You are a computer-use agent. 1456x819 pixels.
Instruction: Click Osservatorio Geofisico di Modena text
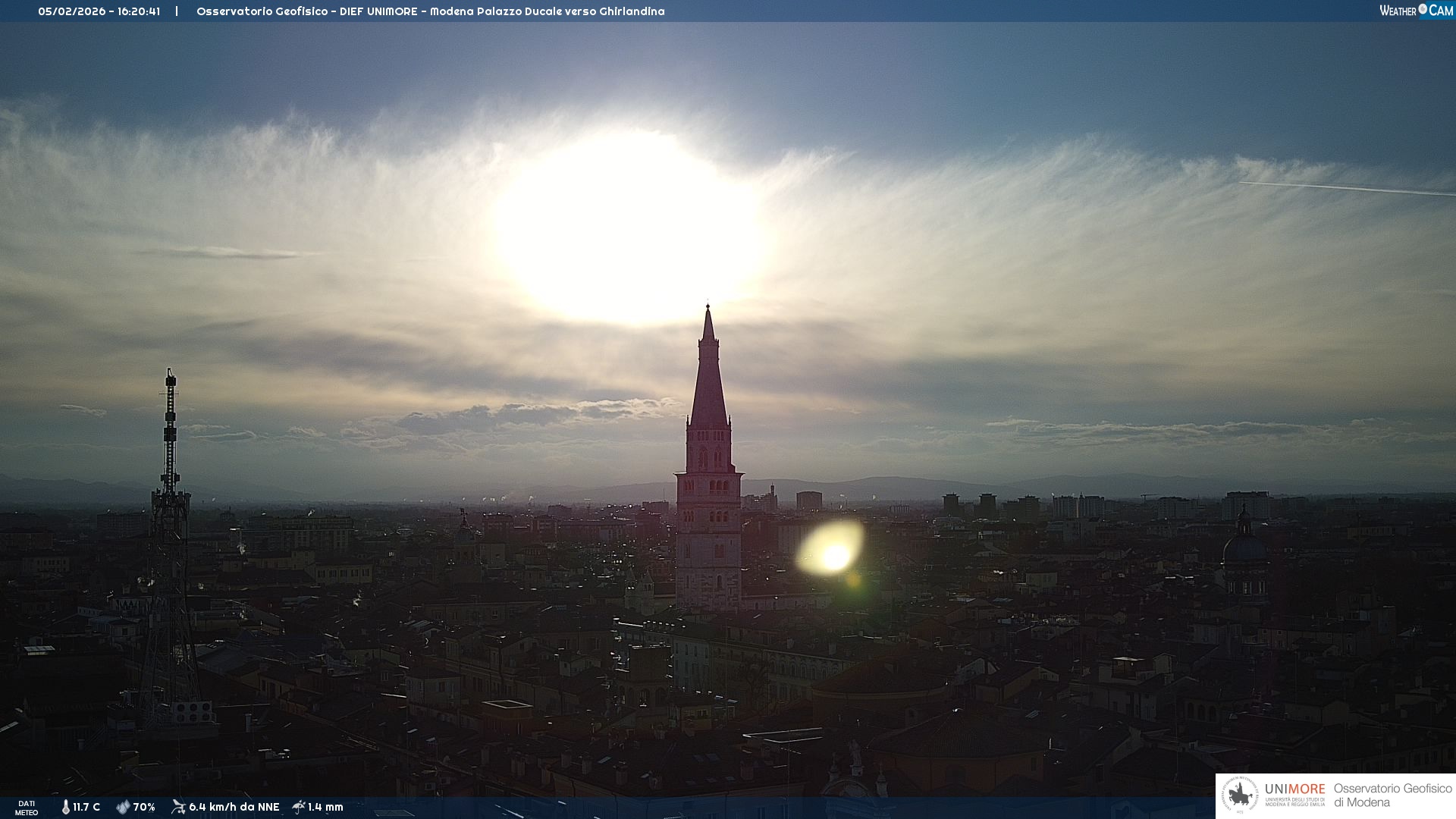click(1392, 795)
